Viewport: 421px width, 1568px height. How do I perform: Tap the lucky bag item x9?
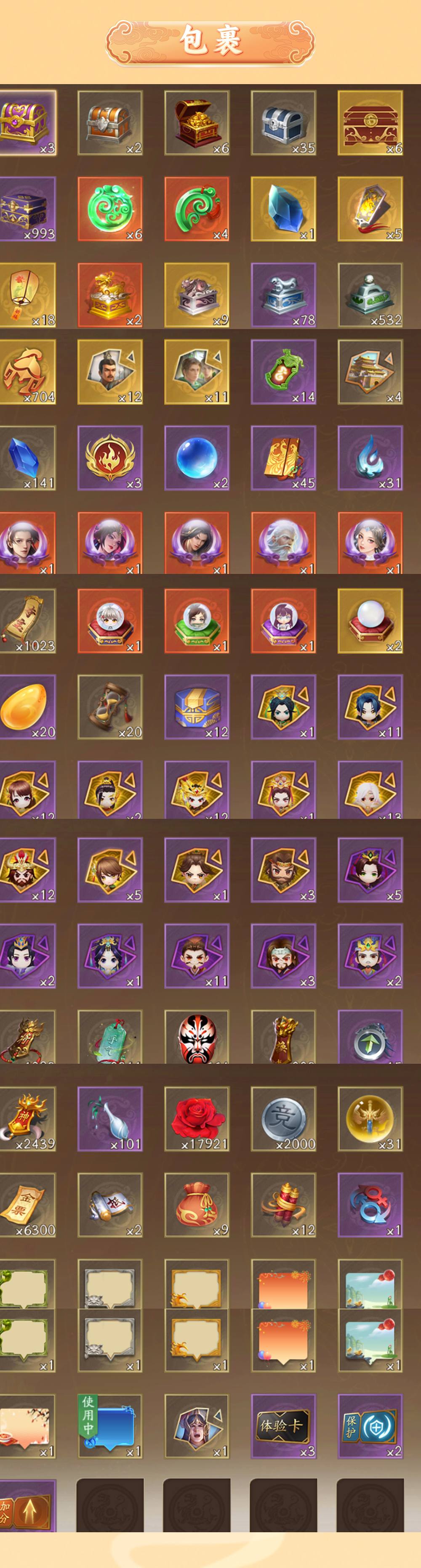[x=197, y=1205]
